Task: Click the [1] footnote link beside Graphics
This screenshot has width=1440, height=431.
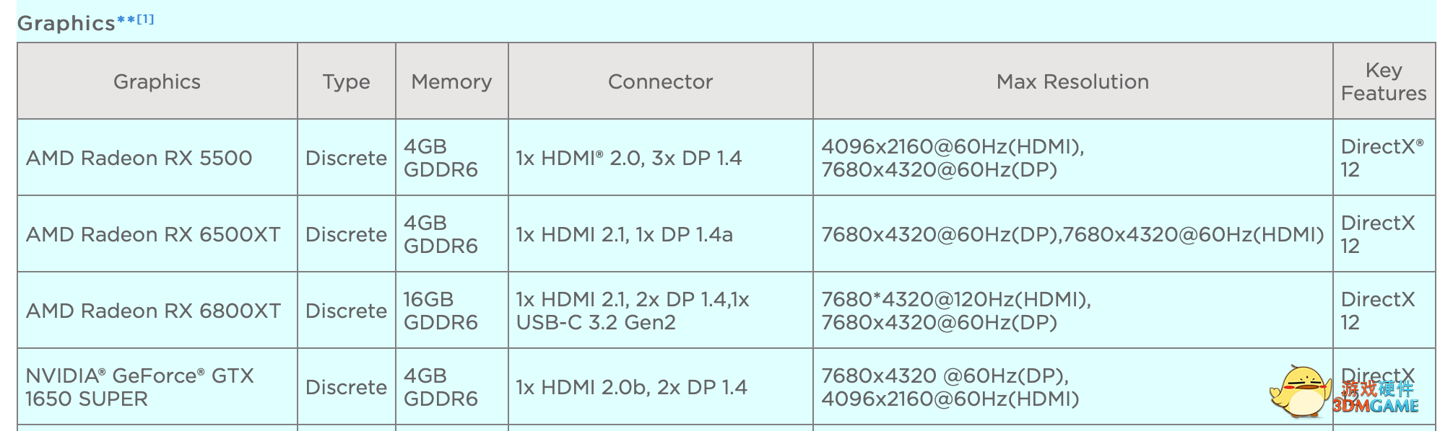Action: click(x=146, y=19)
